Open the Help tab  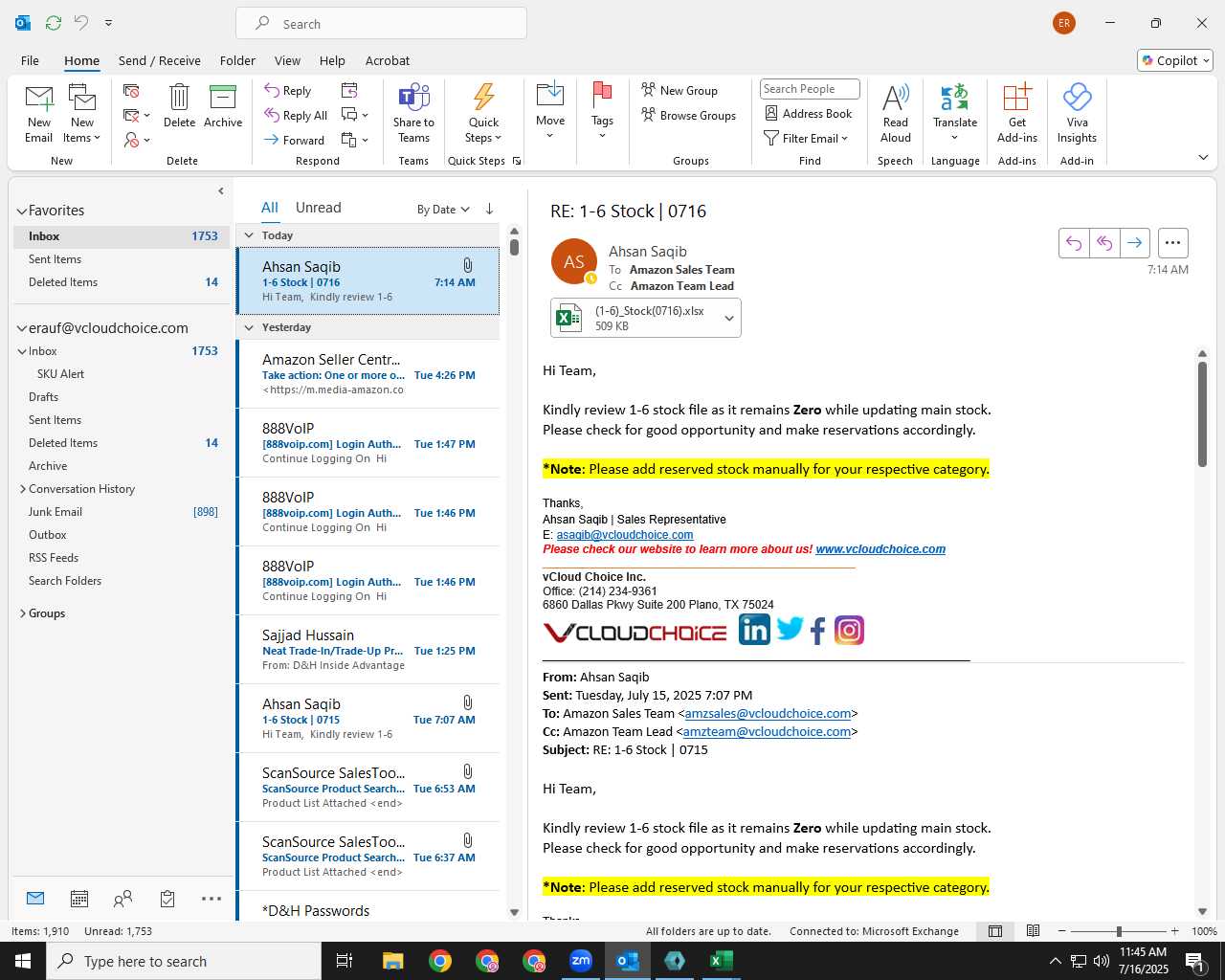(x=332, y=60)
